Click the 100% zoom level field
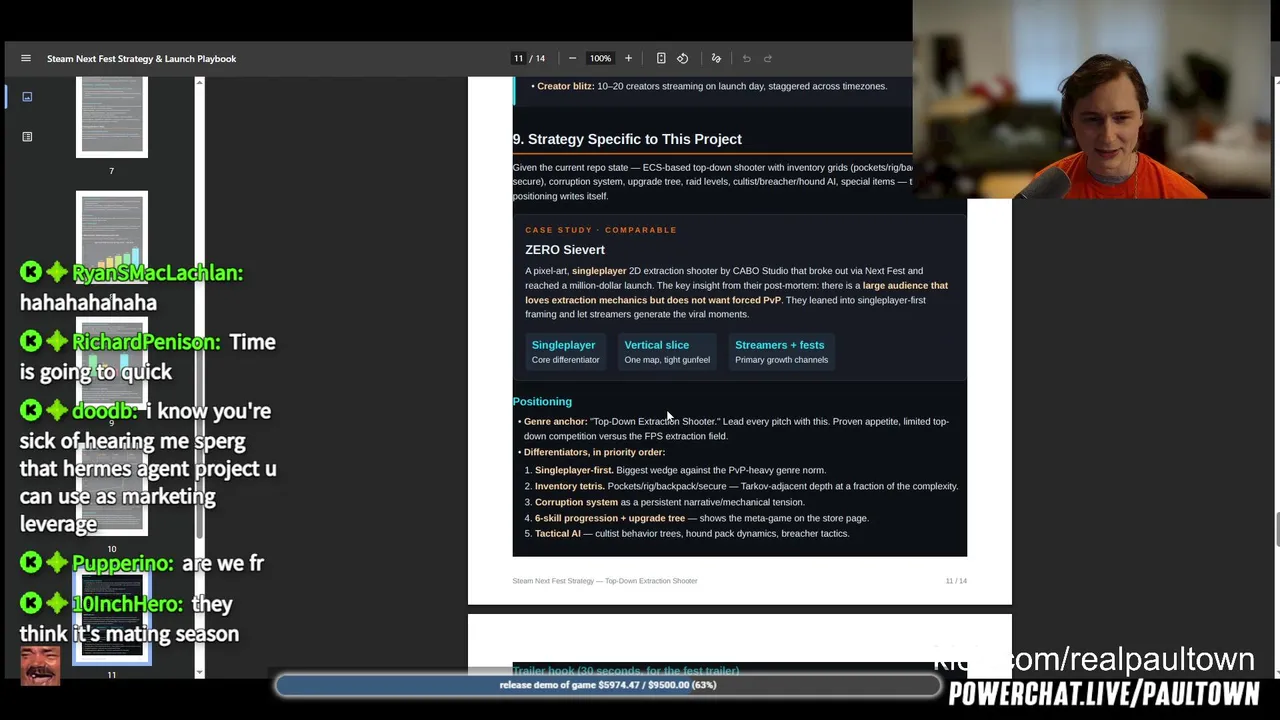The image size is (1280, 720). (x=600, y=58)
